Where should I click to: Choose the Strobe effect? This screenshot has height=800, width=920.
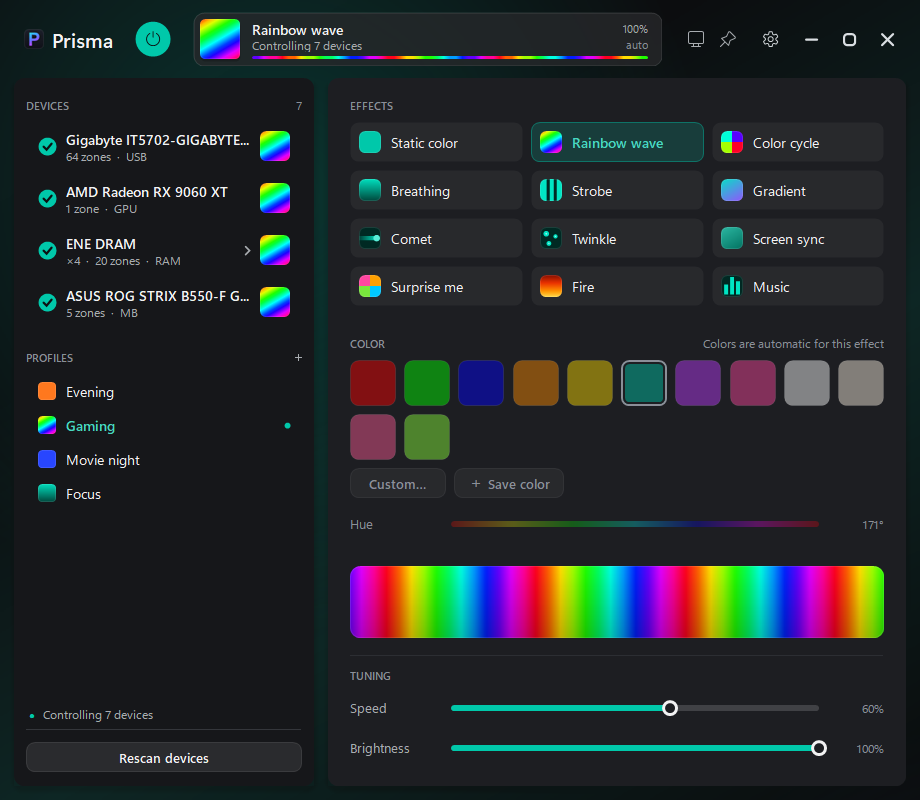617,191
